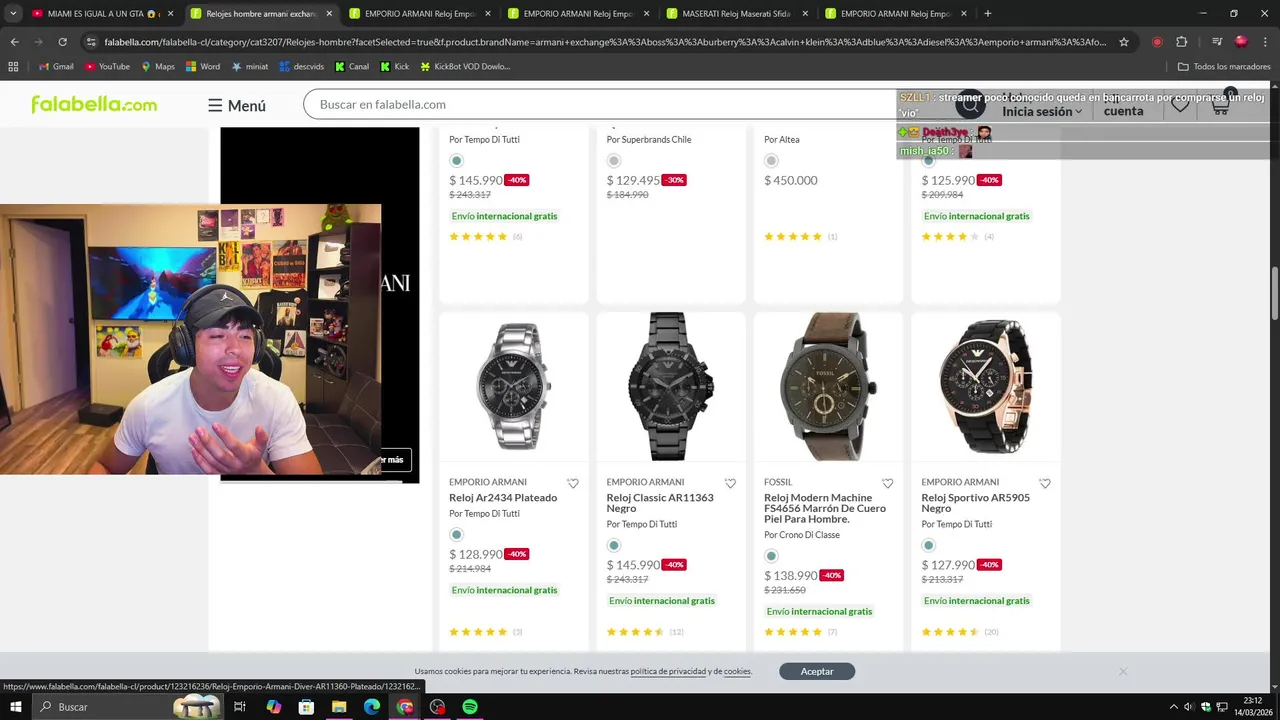Open Spotify from the taskbar
The width and height of the screenshot is (1280, 720).
470,707
